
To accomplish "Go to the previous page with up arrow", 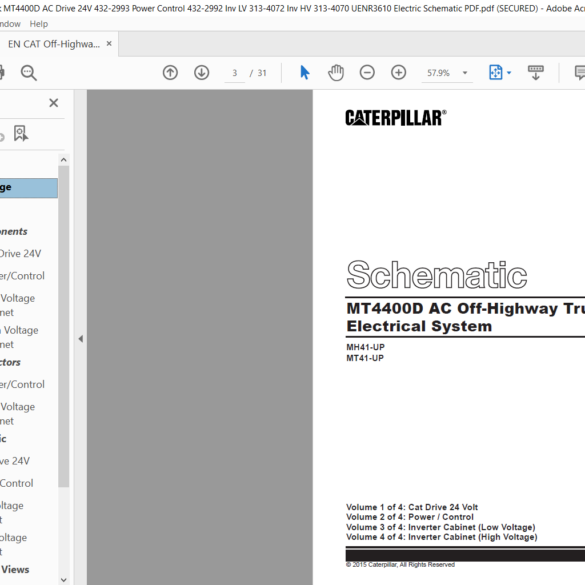I will [170, 72].
